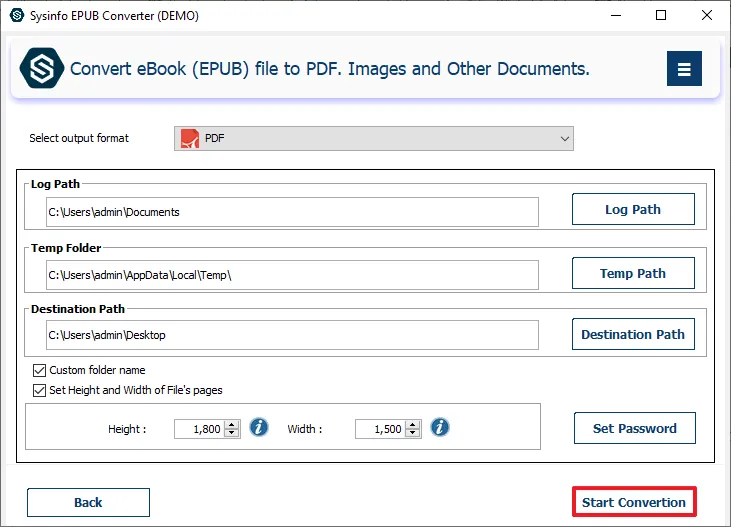This screenshot has height=527, width=731.
Task: Minimize the Sysinfo EPUB Converter window
Action: click(x=616, y=15)
